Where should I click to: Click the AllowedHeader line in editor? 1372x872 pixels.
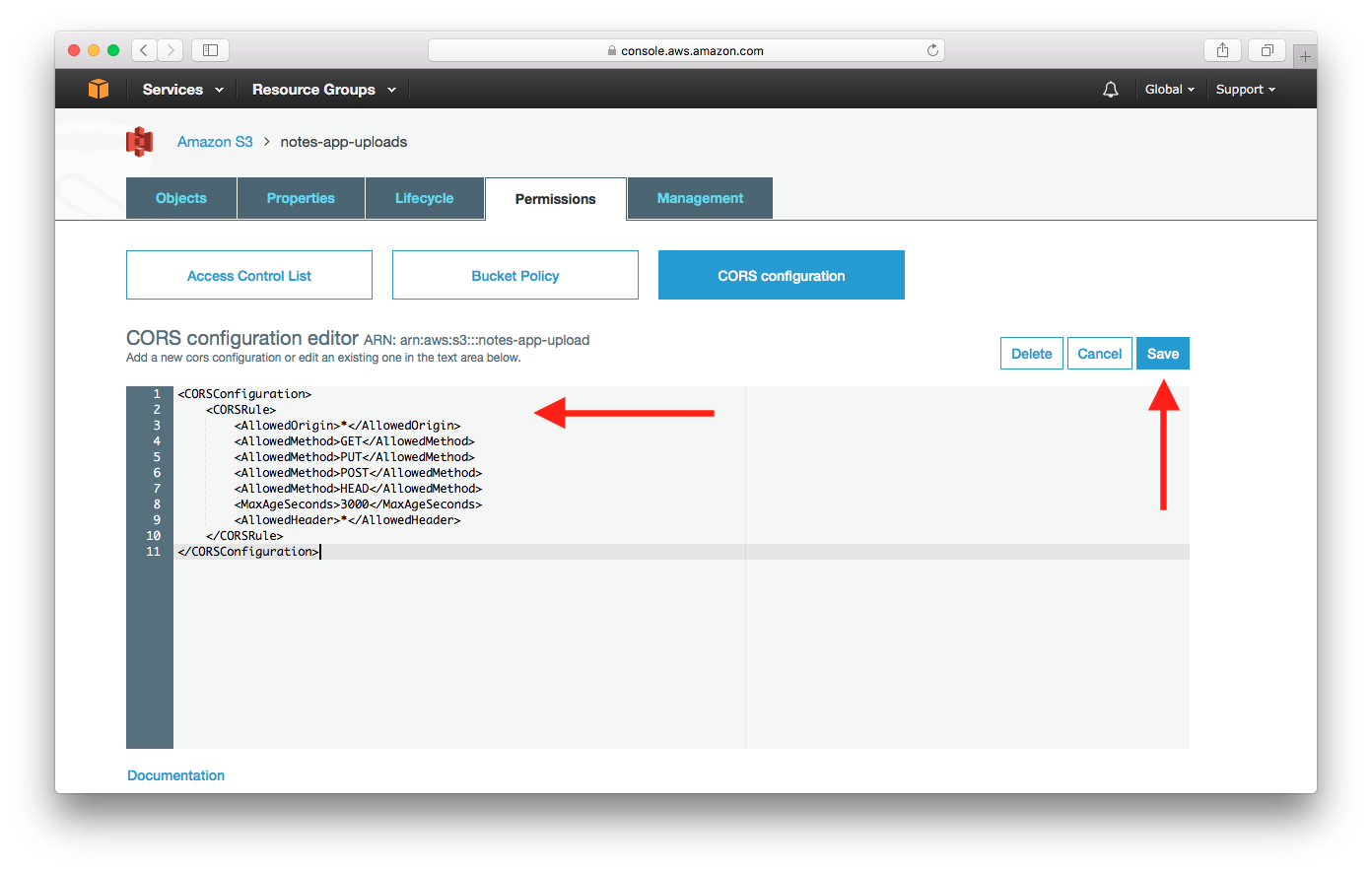click(x=348, y=520)
